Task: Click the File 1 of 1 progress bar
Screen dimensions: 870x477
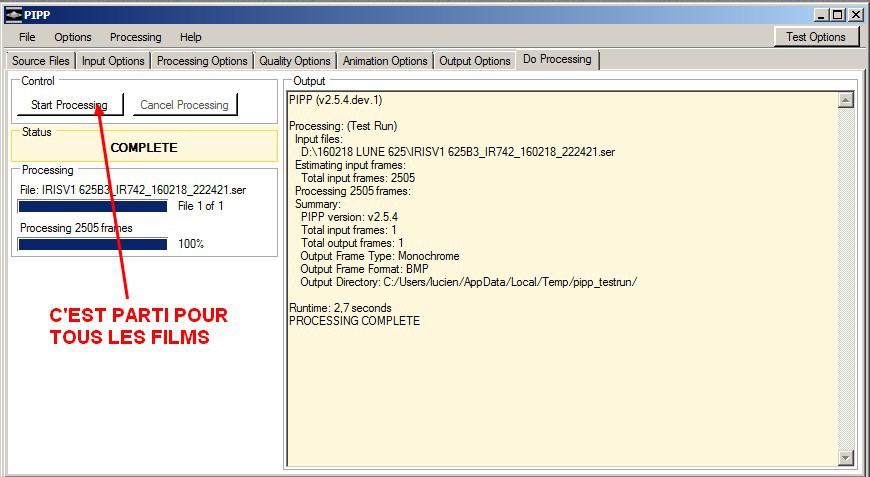Action: coord(93,206)
